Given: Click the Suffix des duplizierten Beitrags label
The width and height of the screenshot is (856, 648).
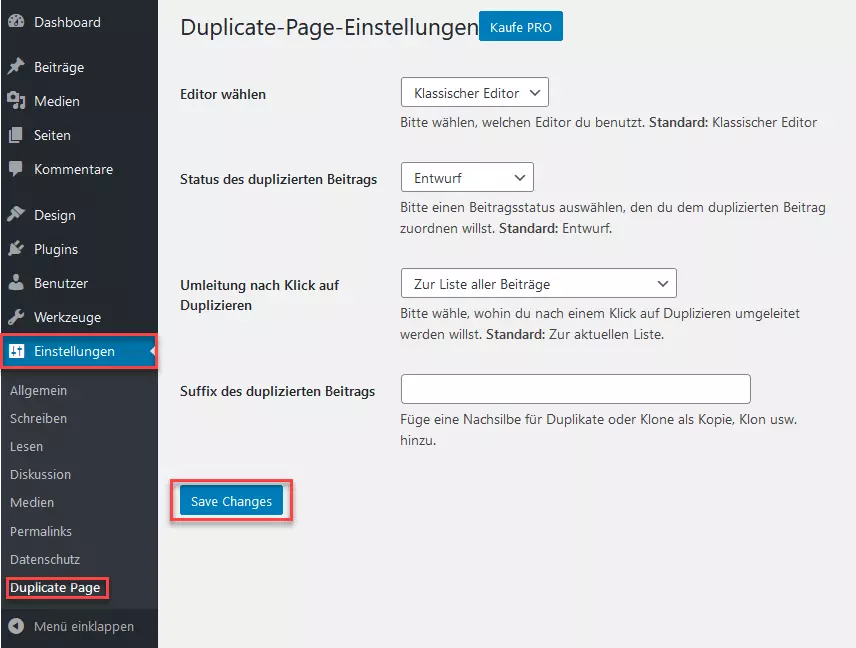Looking at the screenshot, I should click(277, 391).
